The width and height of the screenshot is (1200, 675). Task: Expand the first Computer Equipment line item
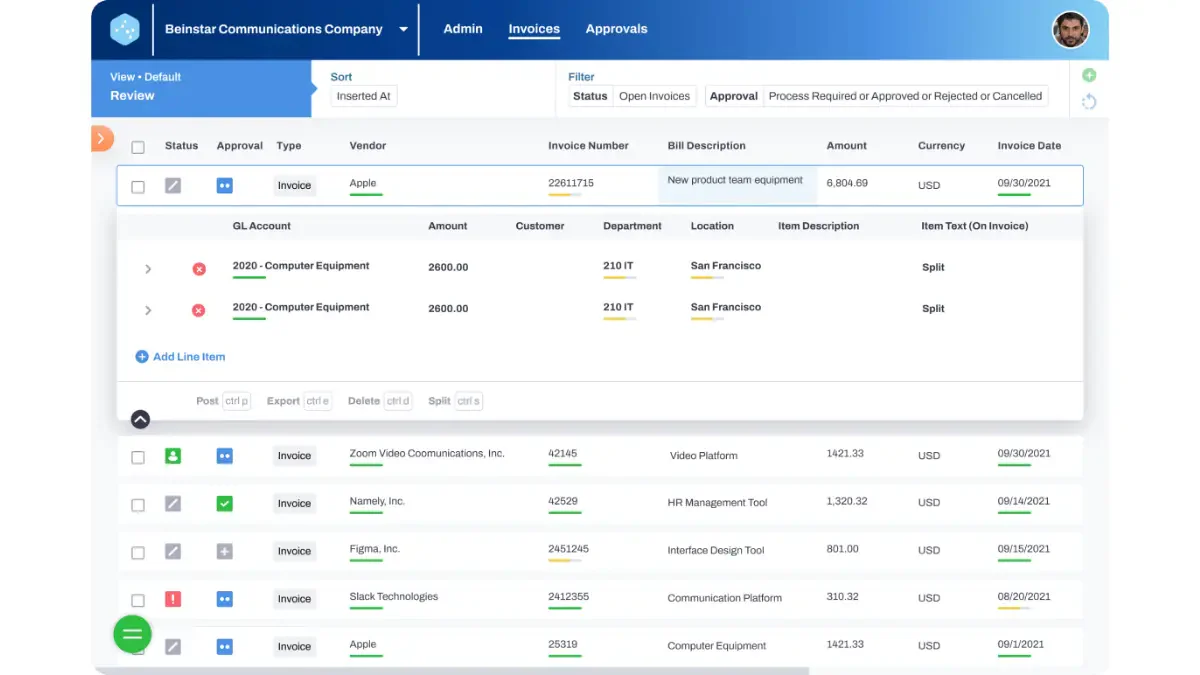point(148,269)
